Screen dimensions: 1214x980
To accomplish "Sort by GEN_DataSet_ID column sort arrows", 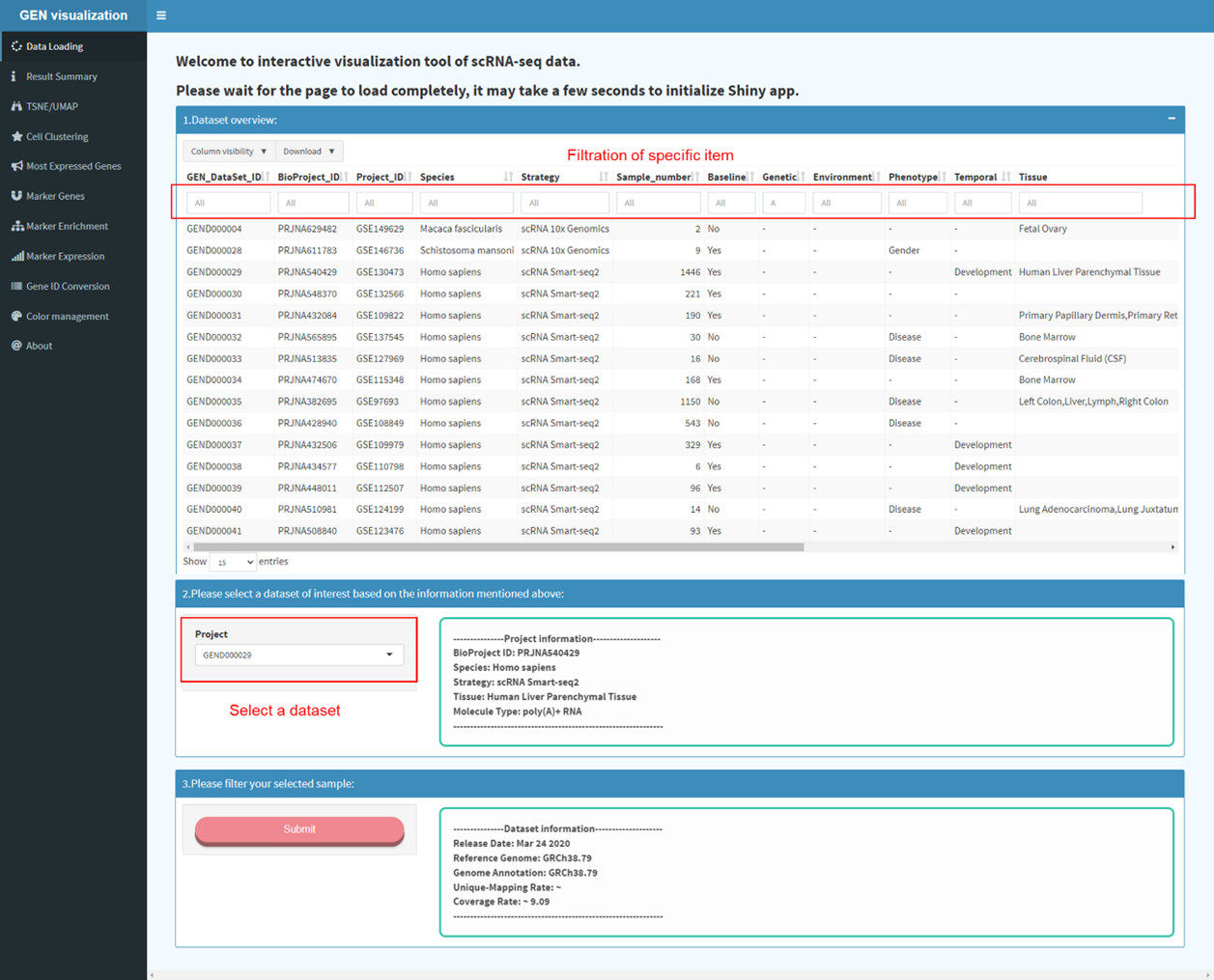I will click(266, 177).
